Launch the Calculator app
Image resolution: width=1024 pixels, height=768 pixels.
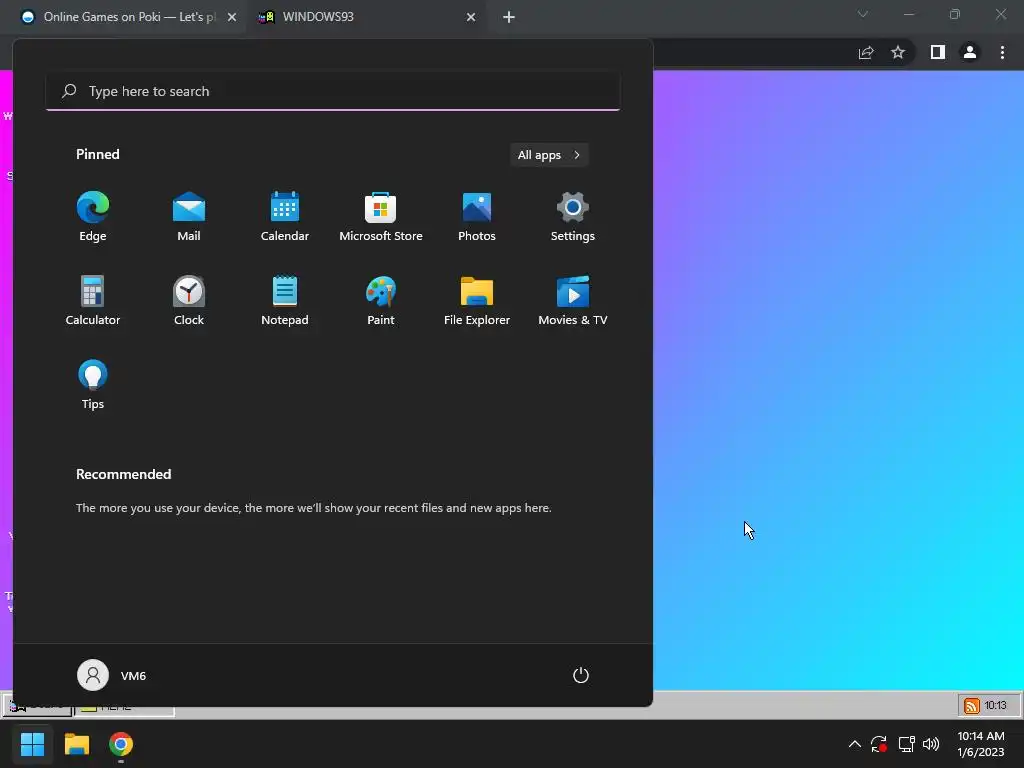pyautogui.click(x=93, y=300)
